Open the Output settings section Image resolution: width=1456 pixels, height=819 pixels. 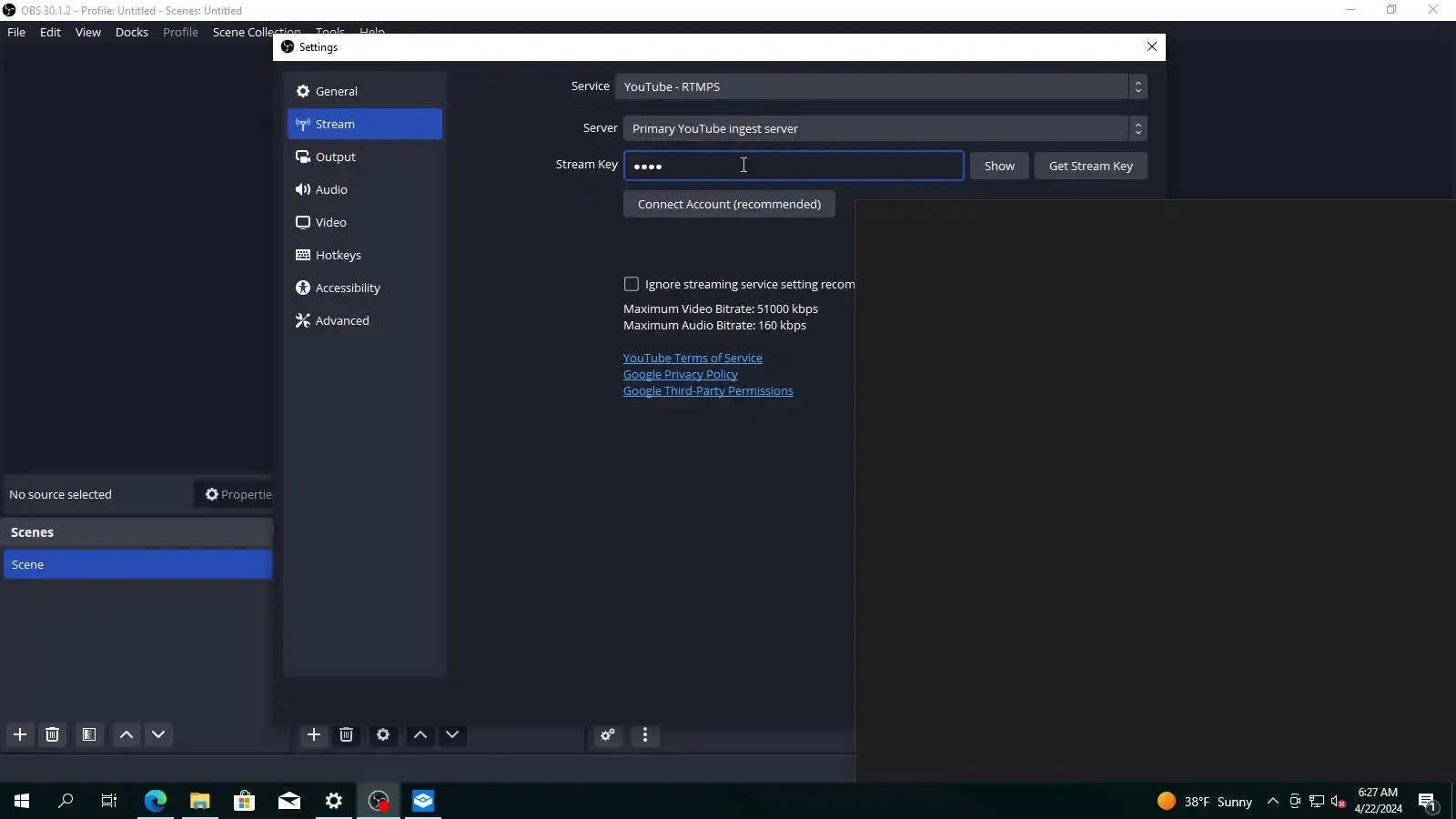(365, 157)
